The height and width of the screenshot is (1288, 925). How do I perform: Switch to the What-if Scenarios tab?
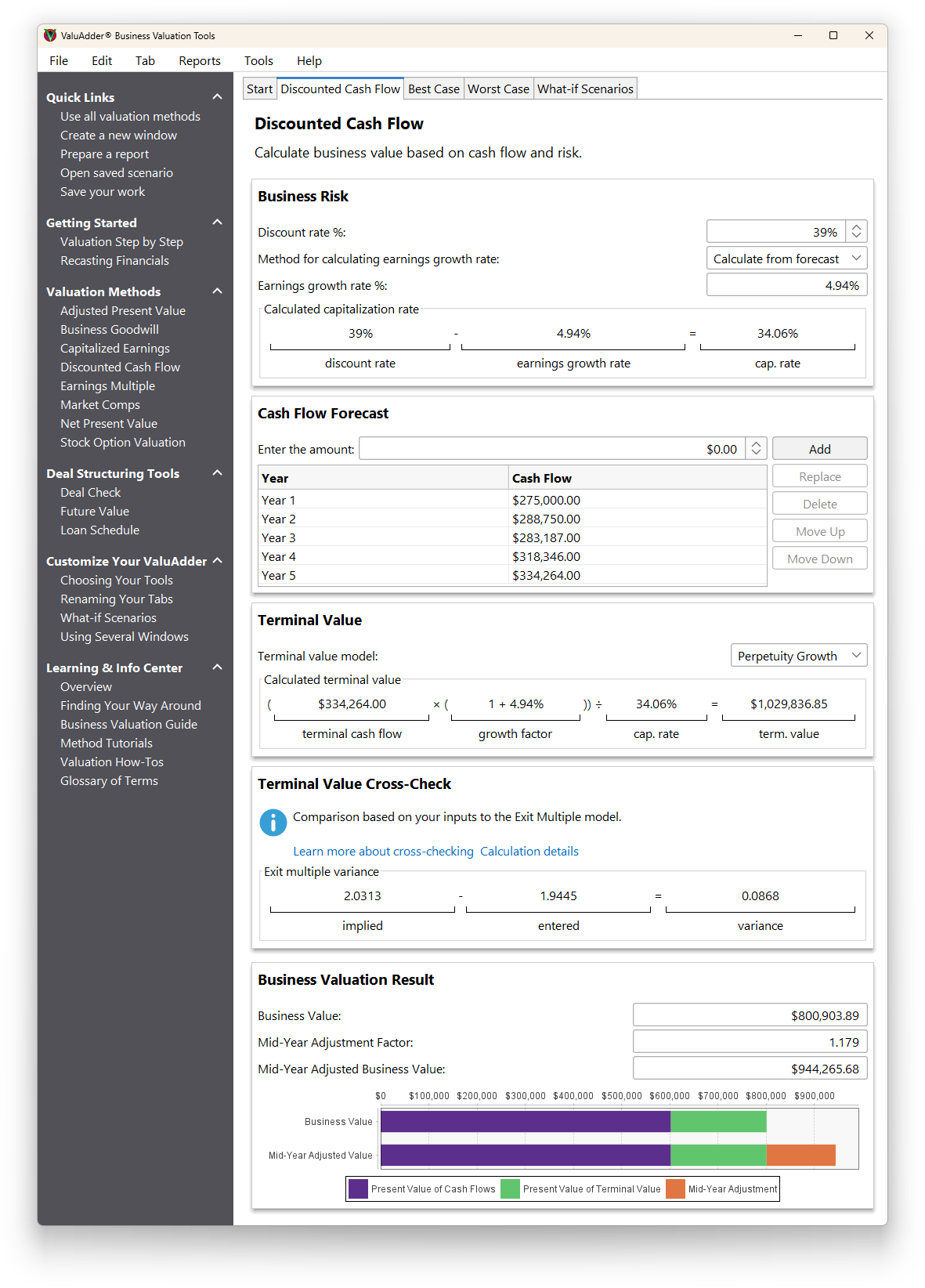point(585,89)
